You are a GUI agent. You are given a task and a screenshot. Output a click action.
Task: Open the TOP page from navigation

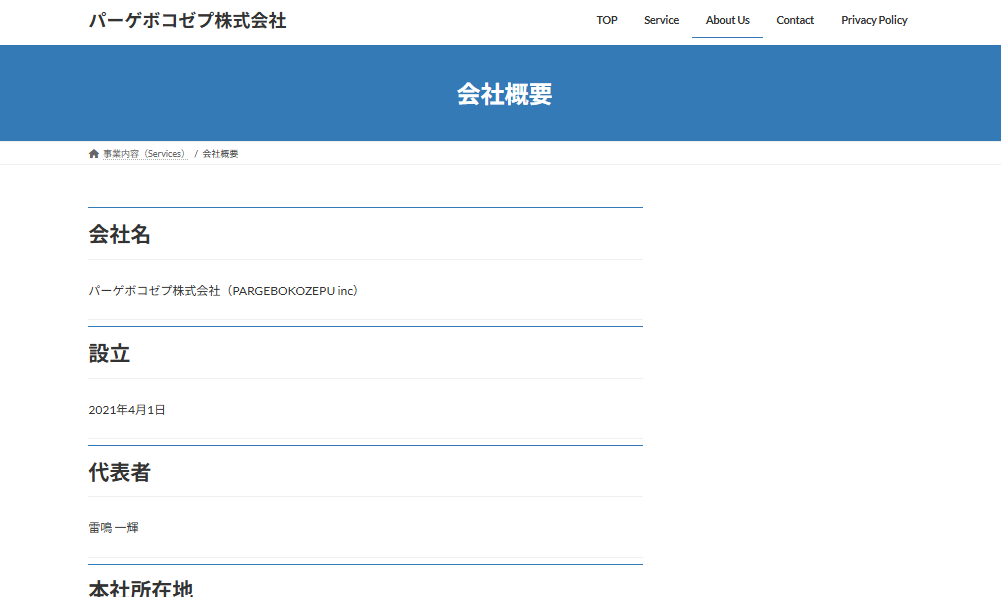pyautogui.click(x=606, y=20)
